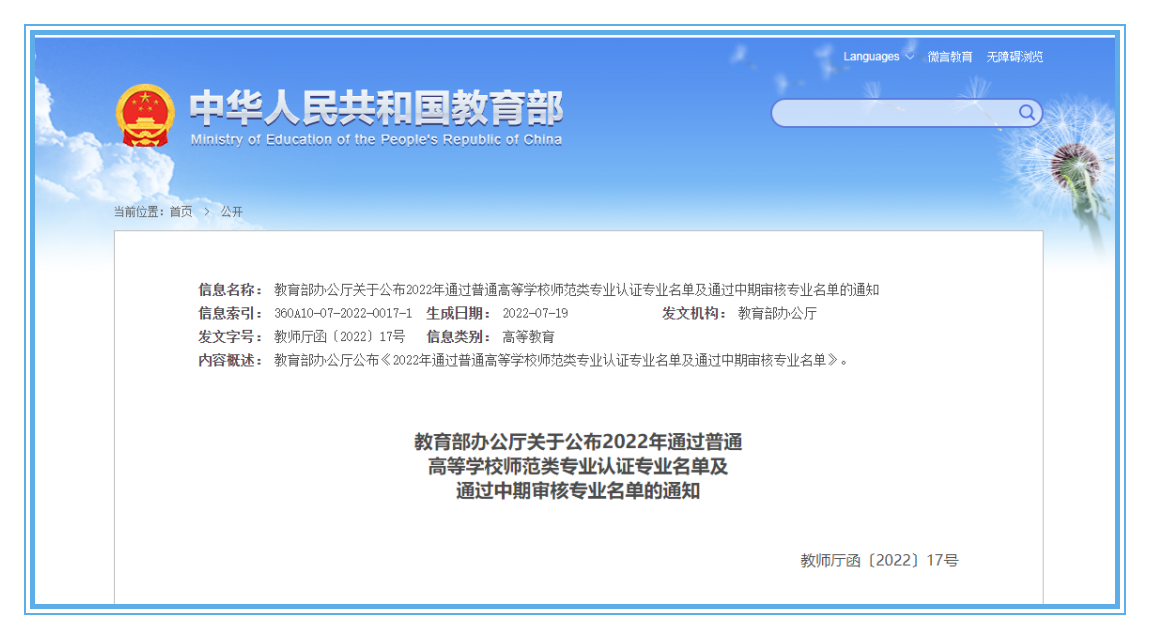Click 教育部办公厅 beside 发文机构
The height and width of the screenshot is (639, 1150).
point(777,313)
